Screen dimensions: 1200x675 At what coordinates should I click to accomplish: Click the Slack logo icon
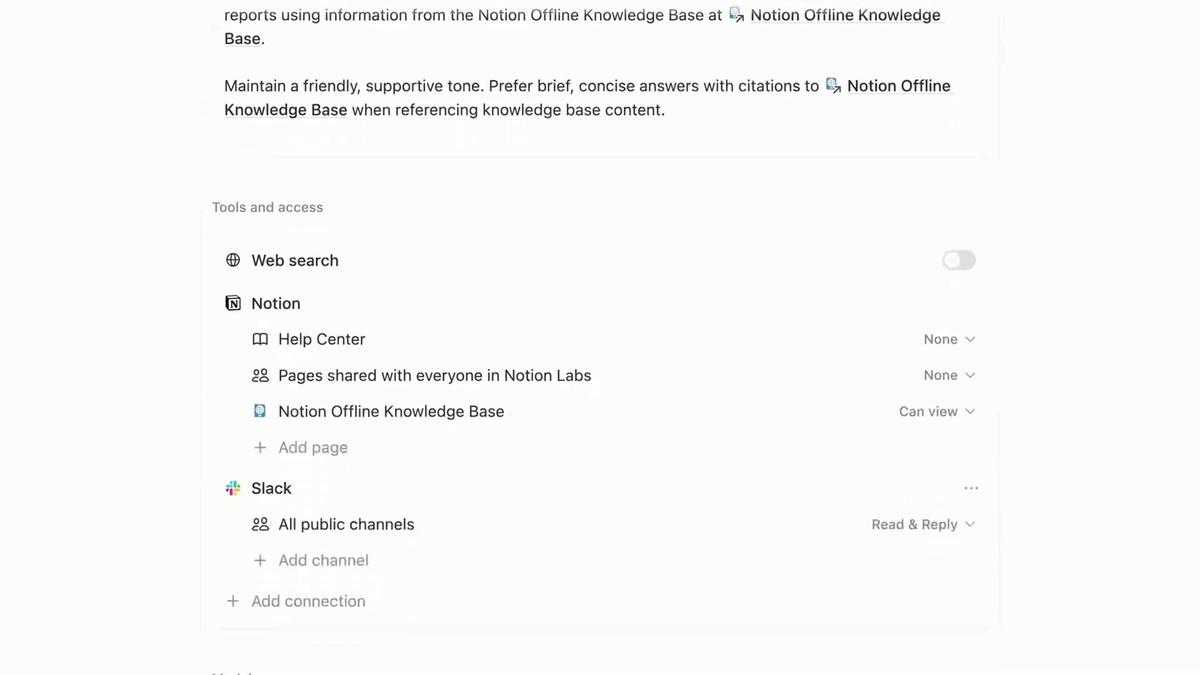(x=233, y=488)
